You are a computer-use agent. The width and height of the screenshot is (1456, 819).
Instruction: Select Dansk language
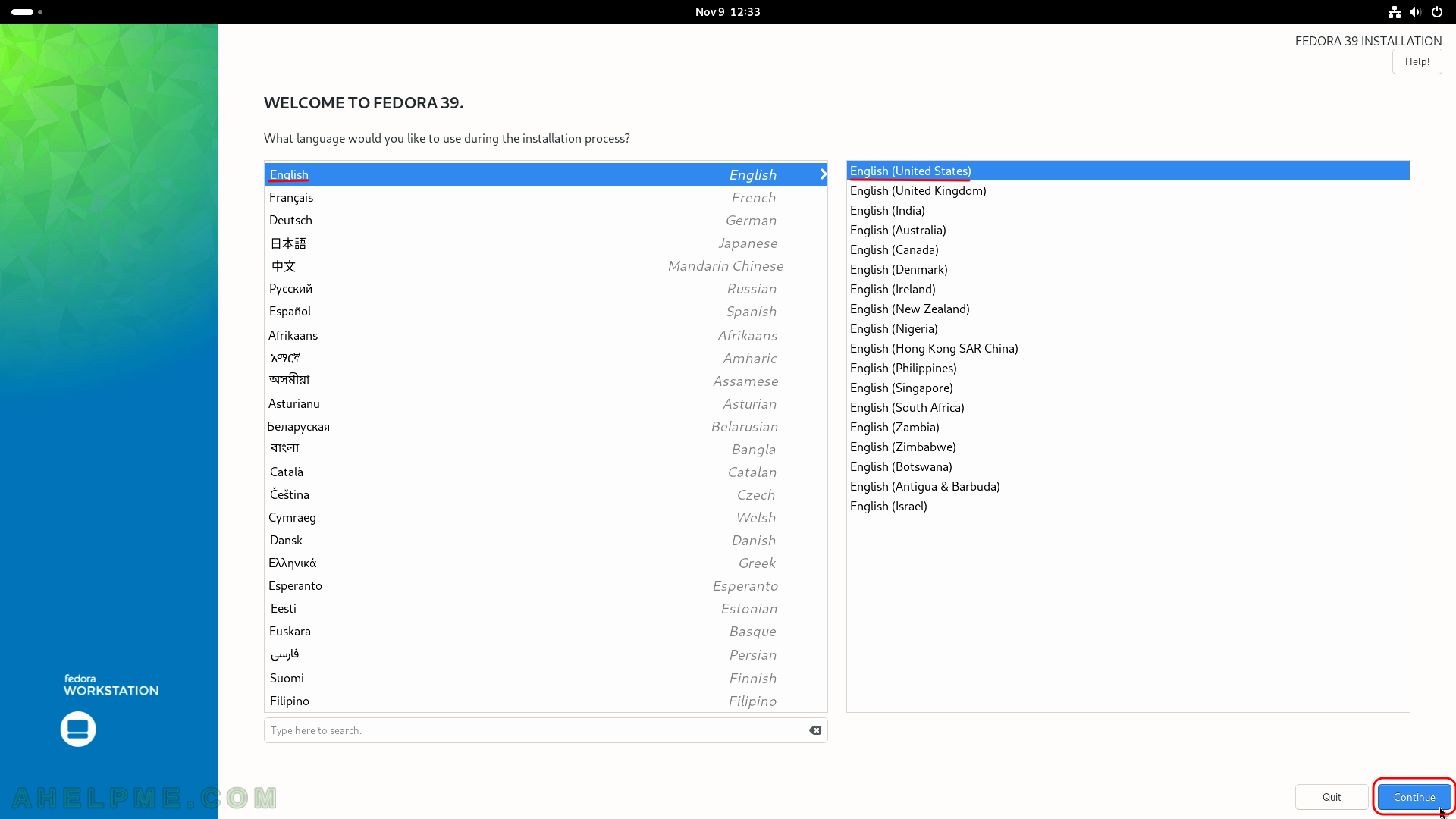pos(545,540)
